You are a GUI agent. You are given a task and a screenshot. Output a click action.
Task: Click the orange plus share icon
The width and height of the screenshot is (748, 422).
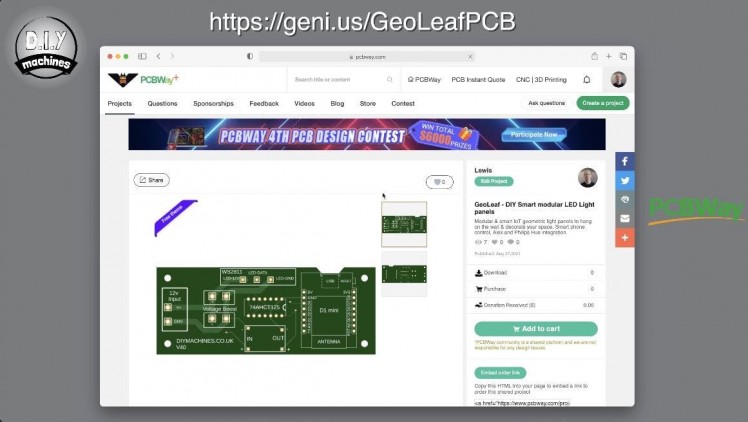[624, 237]
